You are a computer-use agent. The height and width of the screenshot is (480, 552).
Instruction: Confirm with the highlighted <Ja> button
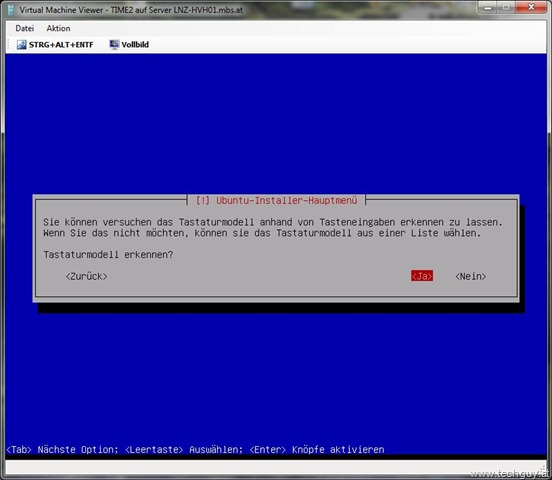422,276
